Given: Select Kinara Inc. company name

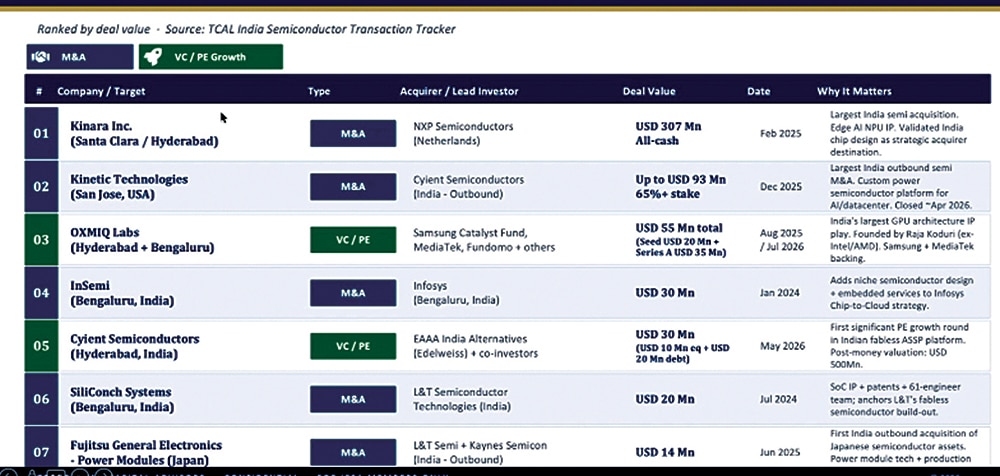Looking at the screenshot, I should [101, 126].
